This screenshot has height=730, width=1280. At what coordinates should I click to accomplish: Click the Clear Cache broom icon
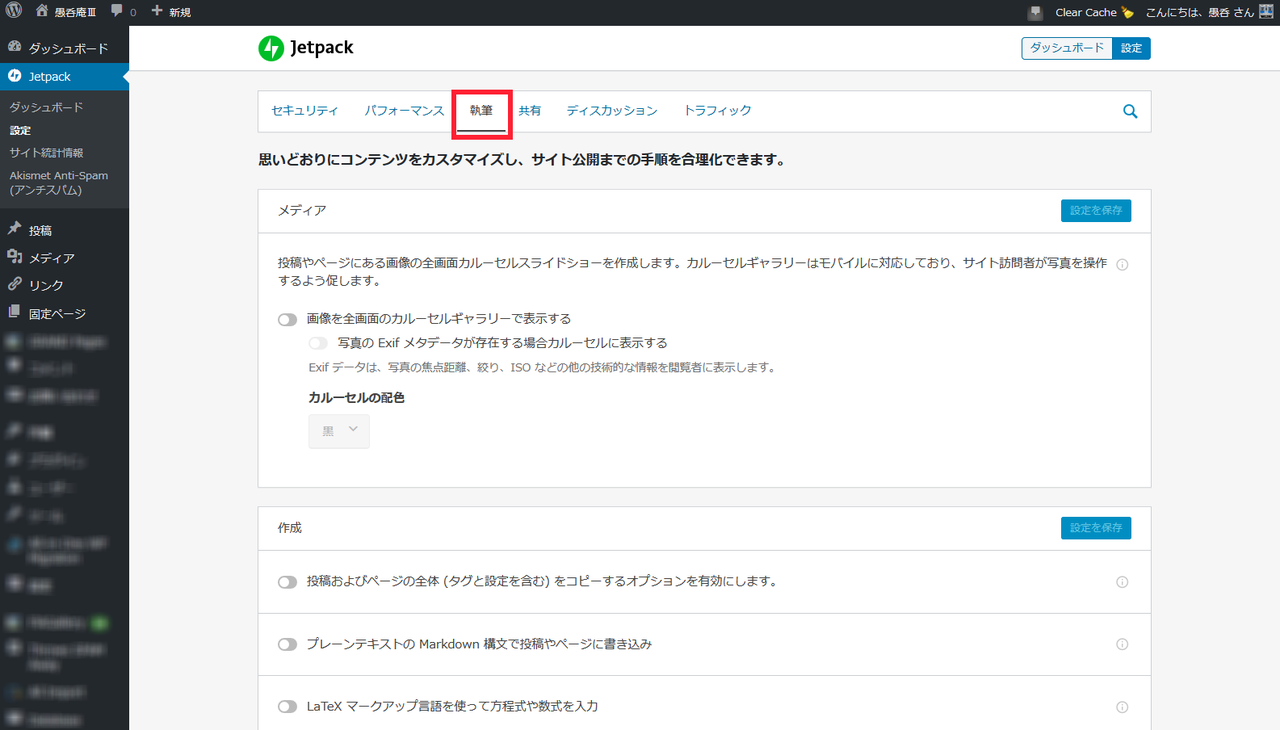point(1127,12)
